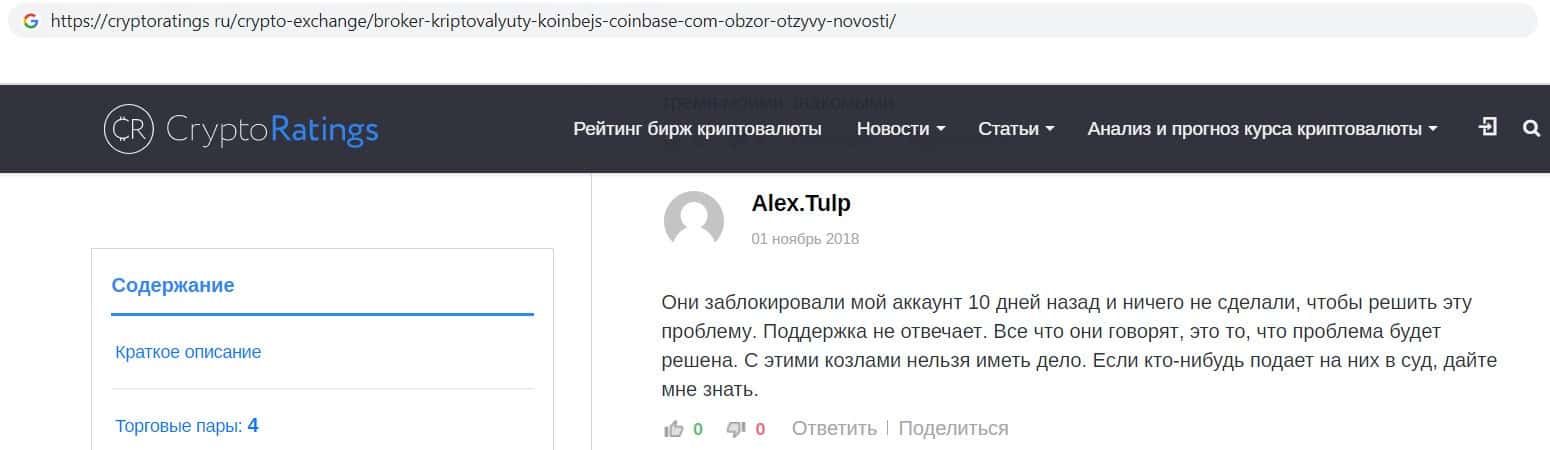Click the comment date 01 ноябрь 2018
This screenshot has width=1550, height=450.
805,239
